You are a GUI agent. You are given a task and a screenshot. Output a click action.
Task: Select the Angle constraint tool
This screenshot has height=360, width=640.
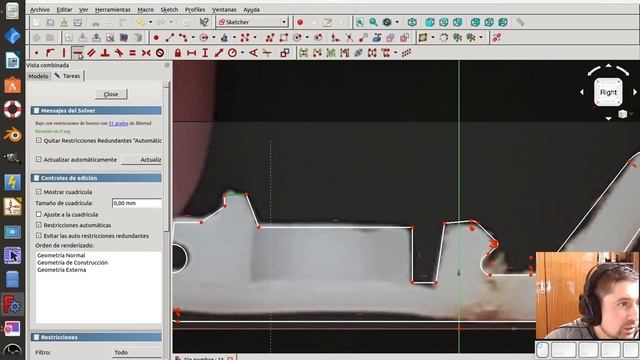pos(253,53)
